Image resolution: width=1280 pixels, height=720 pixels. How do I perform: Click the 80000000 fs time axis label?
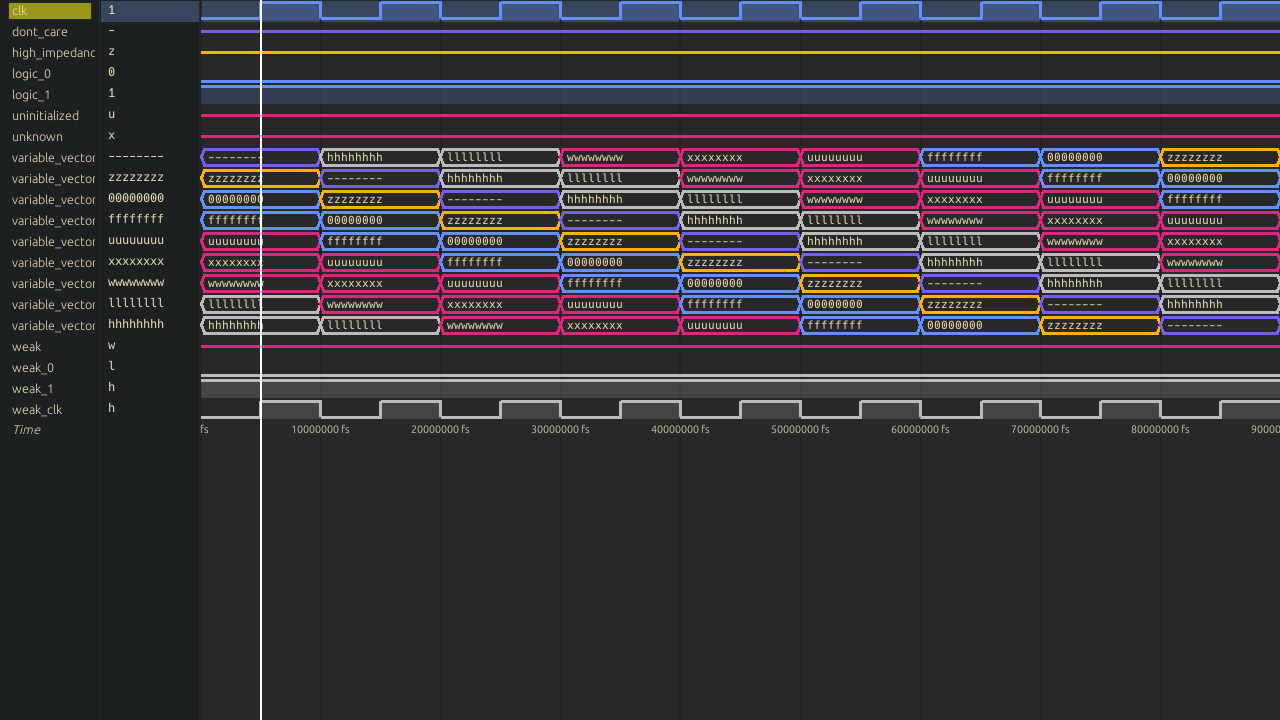click(x=1160, y=430)
